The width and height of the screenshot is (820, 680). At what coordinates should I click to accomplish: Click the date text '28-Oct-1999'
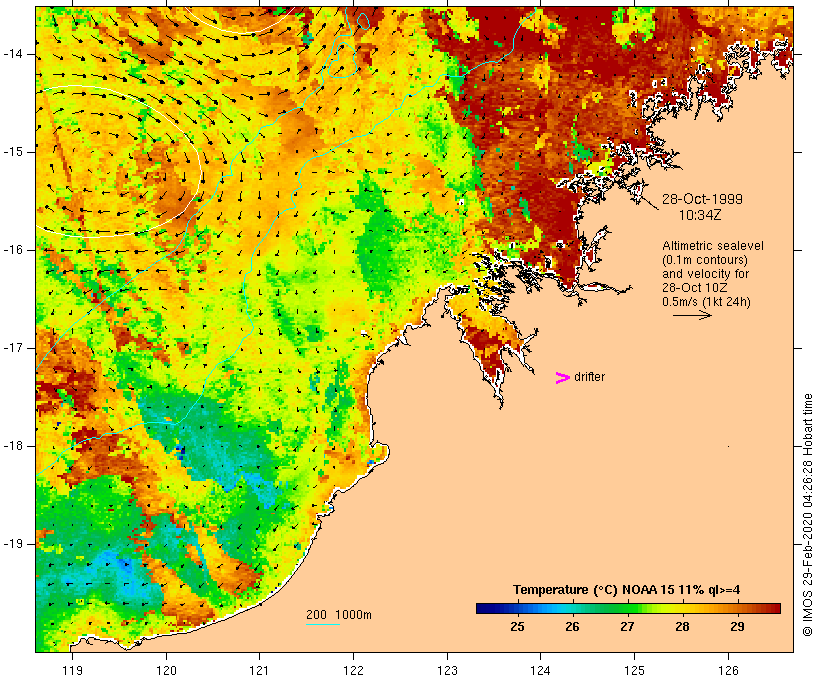[x=702, y=199]
